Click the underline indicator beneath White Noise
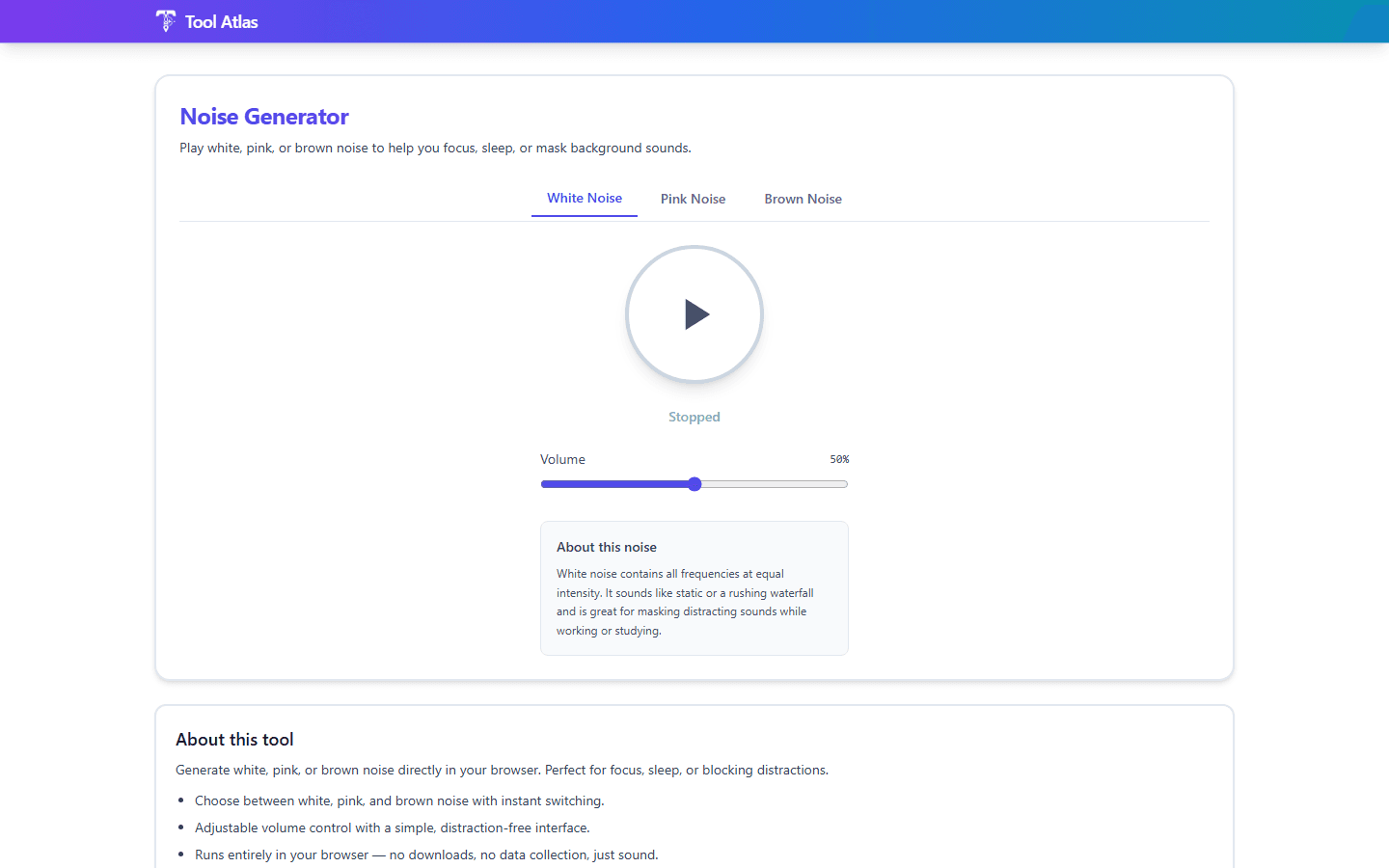This screenshot has height=868, width=1389. (x=584, y=218)
